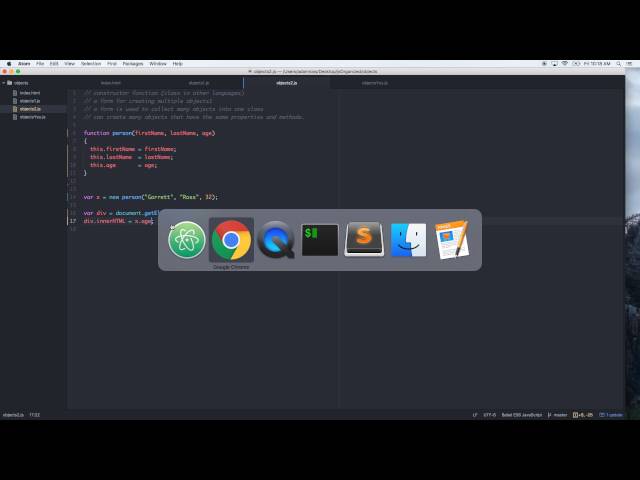Switch to the objects1.js tab
The width and height of the screenshot is (640, 480).
point(199,83)
